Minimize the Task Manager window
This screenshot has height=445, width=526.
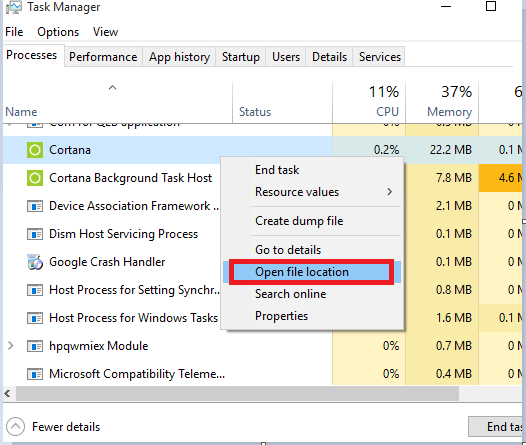click(x=445, y=6)
